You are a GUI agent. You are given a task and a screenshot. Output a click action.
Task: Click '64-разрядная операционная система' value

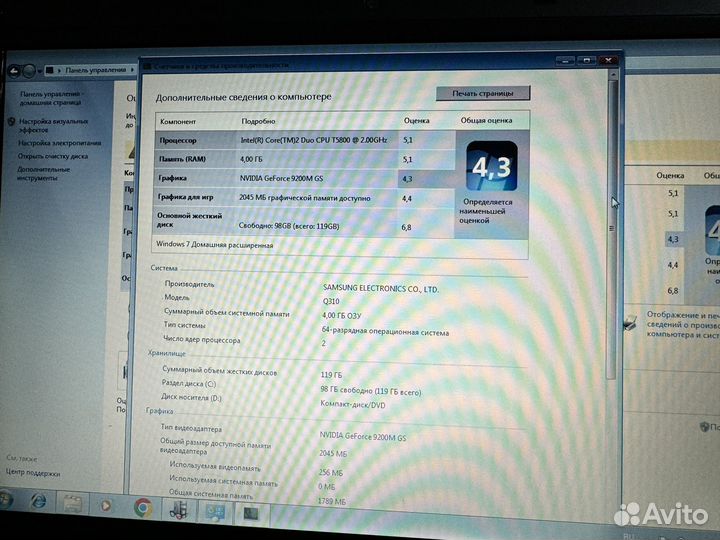tap(385, 332)
